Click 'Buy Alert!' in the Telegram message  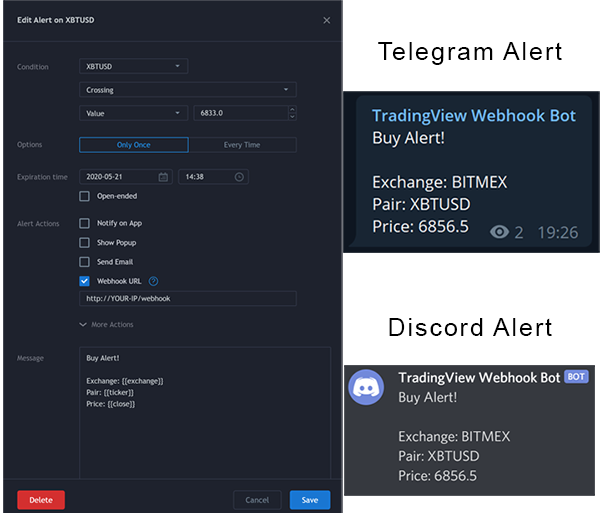click(x=408, y=138)
